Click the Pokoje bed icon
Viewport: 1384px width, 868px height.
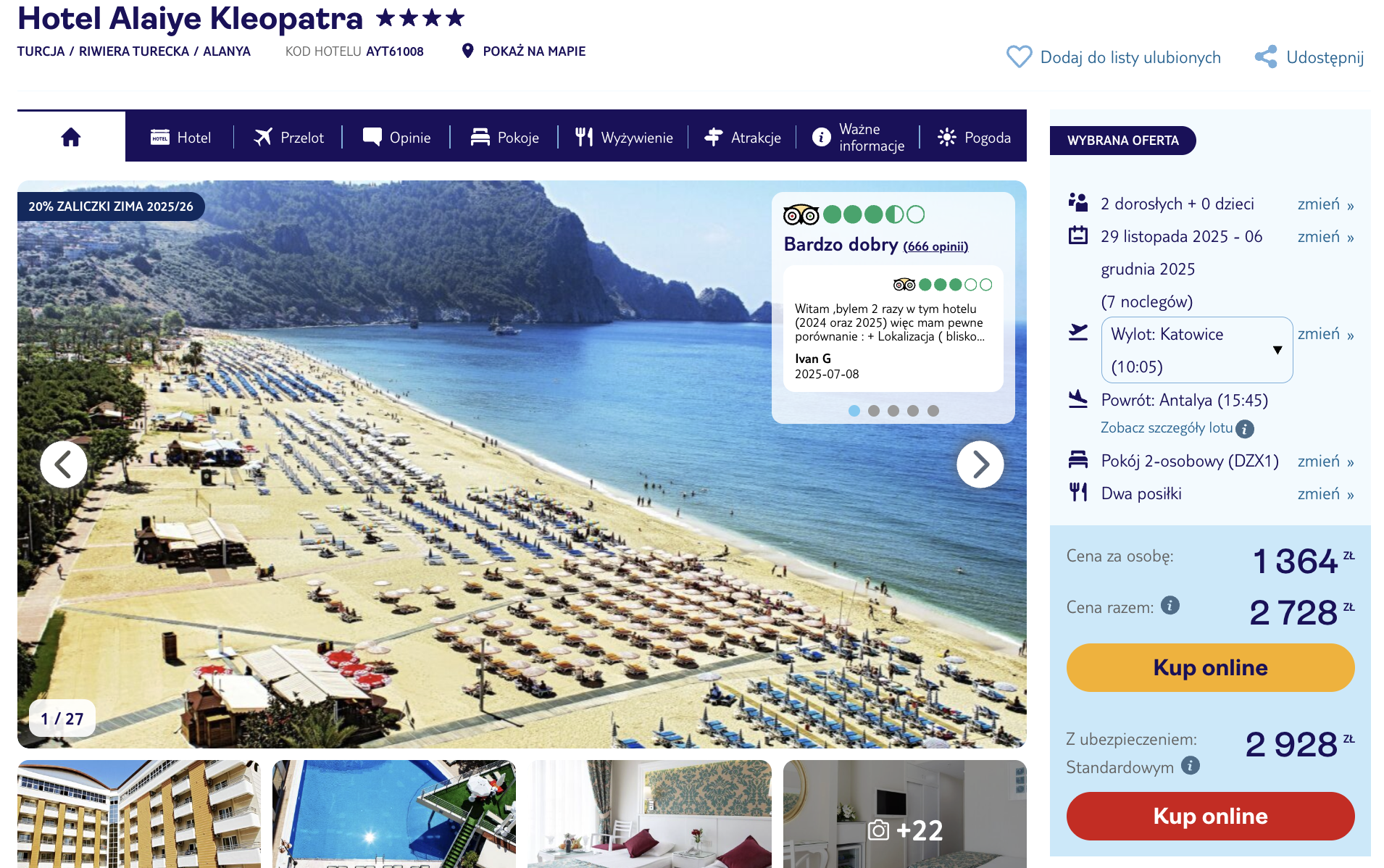[480, 137]
